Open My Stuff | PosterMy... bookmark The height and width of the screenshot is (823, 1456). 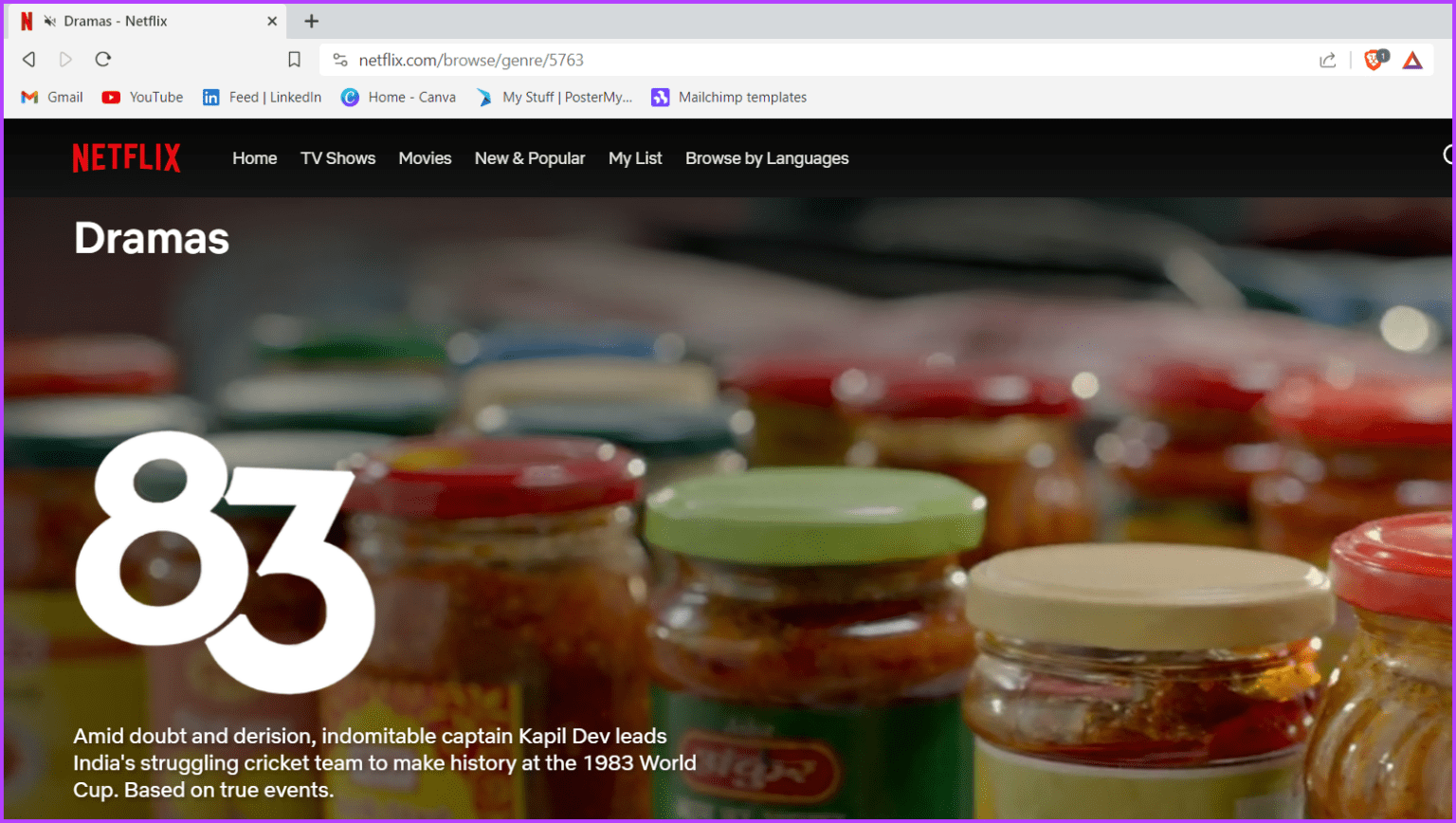coord(554,97)
